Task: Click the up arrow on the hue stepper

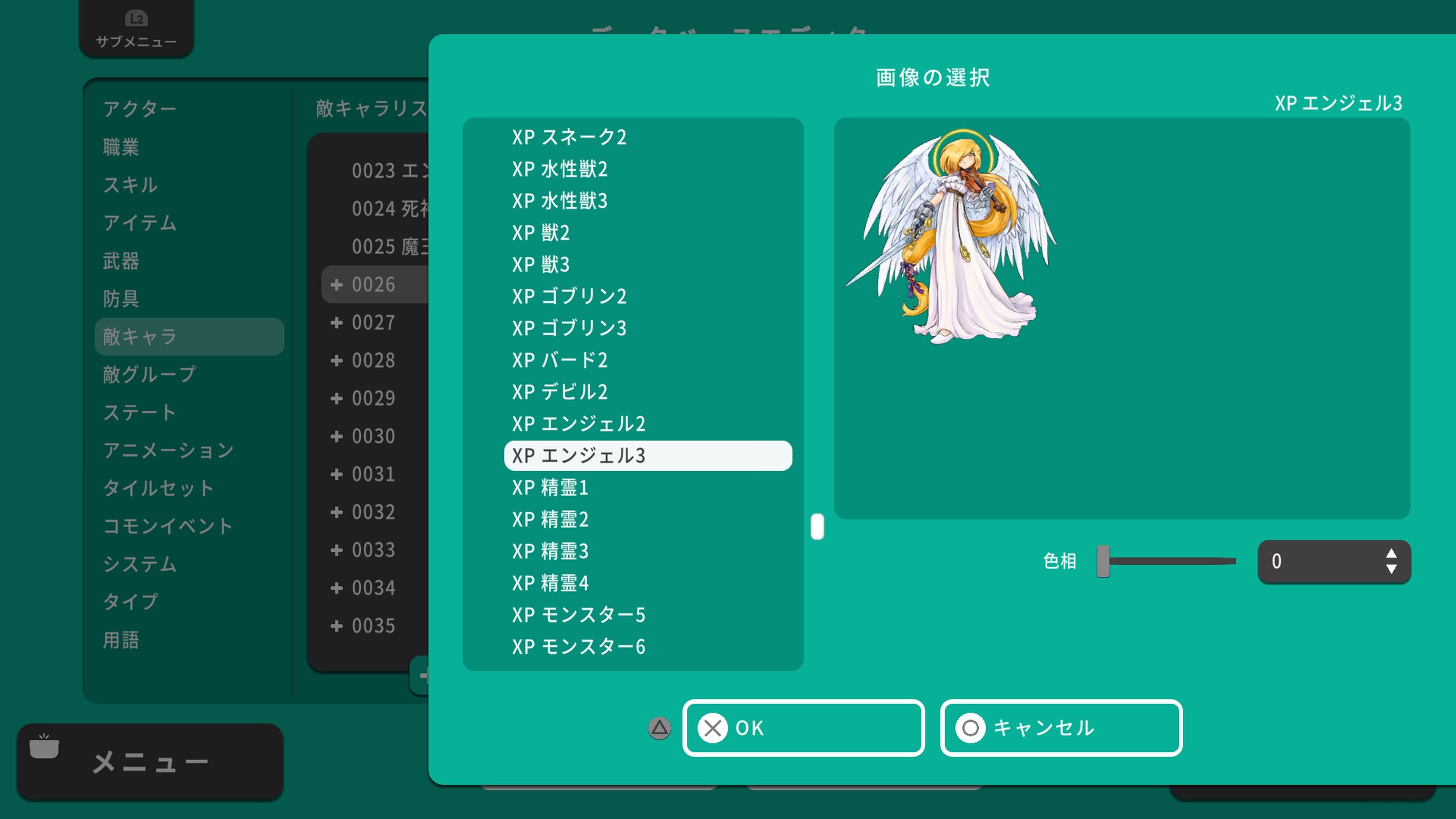Action: (1391, 553)
